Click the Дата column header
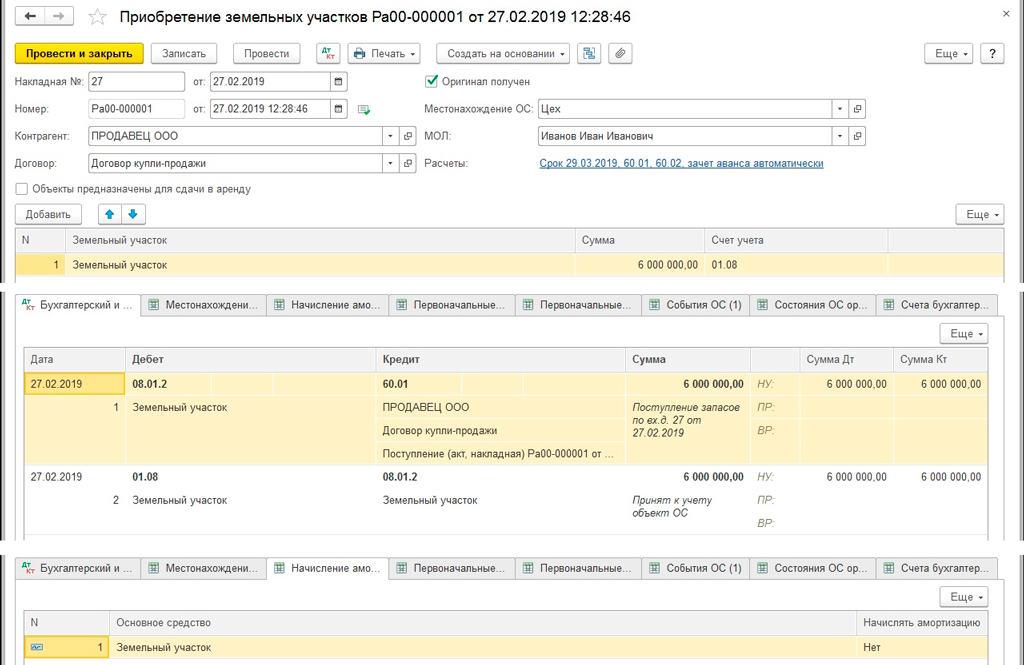Image resolution: width=1024 pixels, height=665 pixels. tap(74, 359)
